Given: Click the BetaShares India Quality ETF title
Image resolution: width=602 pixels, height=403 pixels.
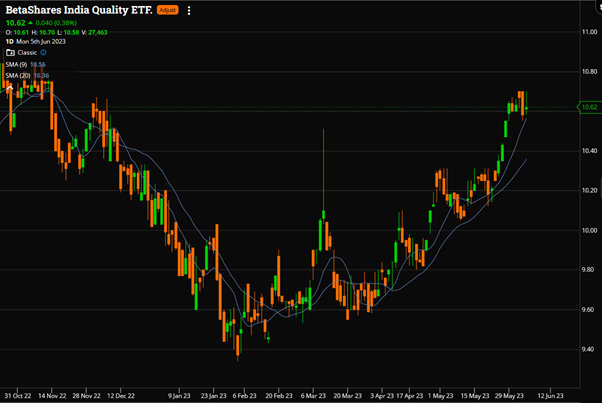Looking at the screenshot, I should (79, 10).
